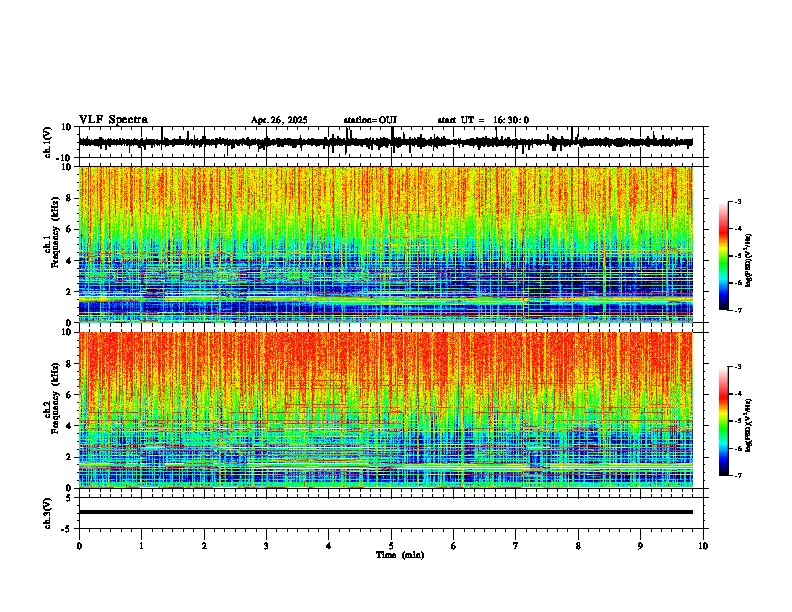This screenshot has width=792, height=612.
Task: Click the ch.3 flat voltage trace
Action: pyautogui.click(x=386, y=512)
